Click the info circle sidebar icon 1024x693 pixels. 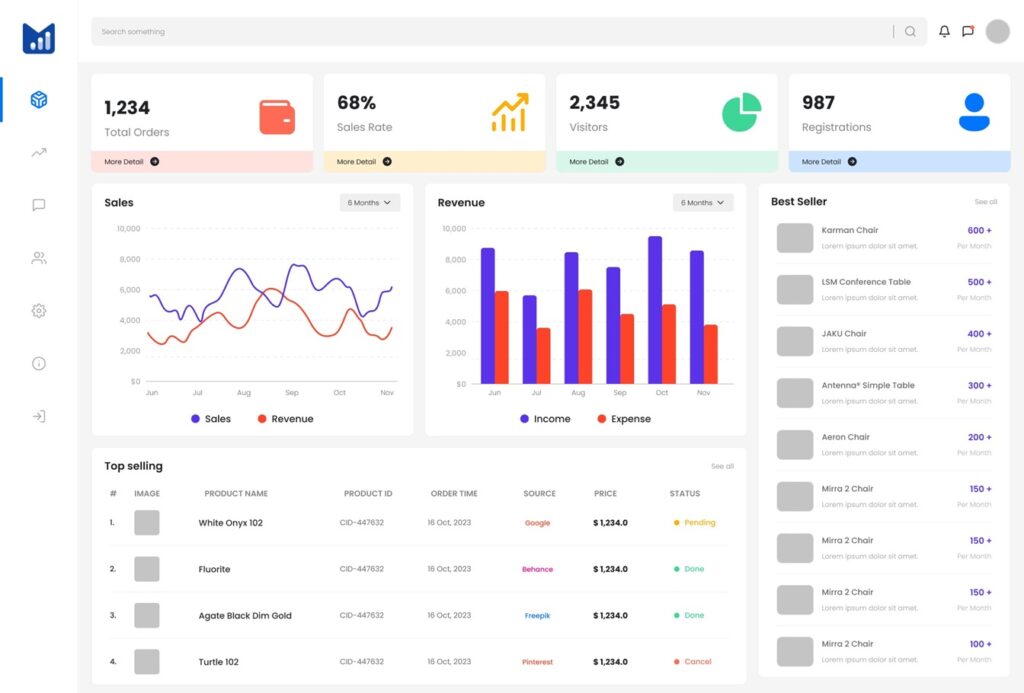pos(39,364)
